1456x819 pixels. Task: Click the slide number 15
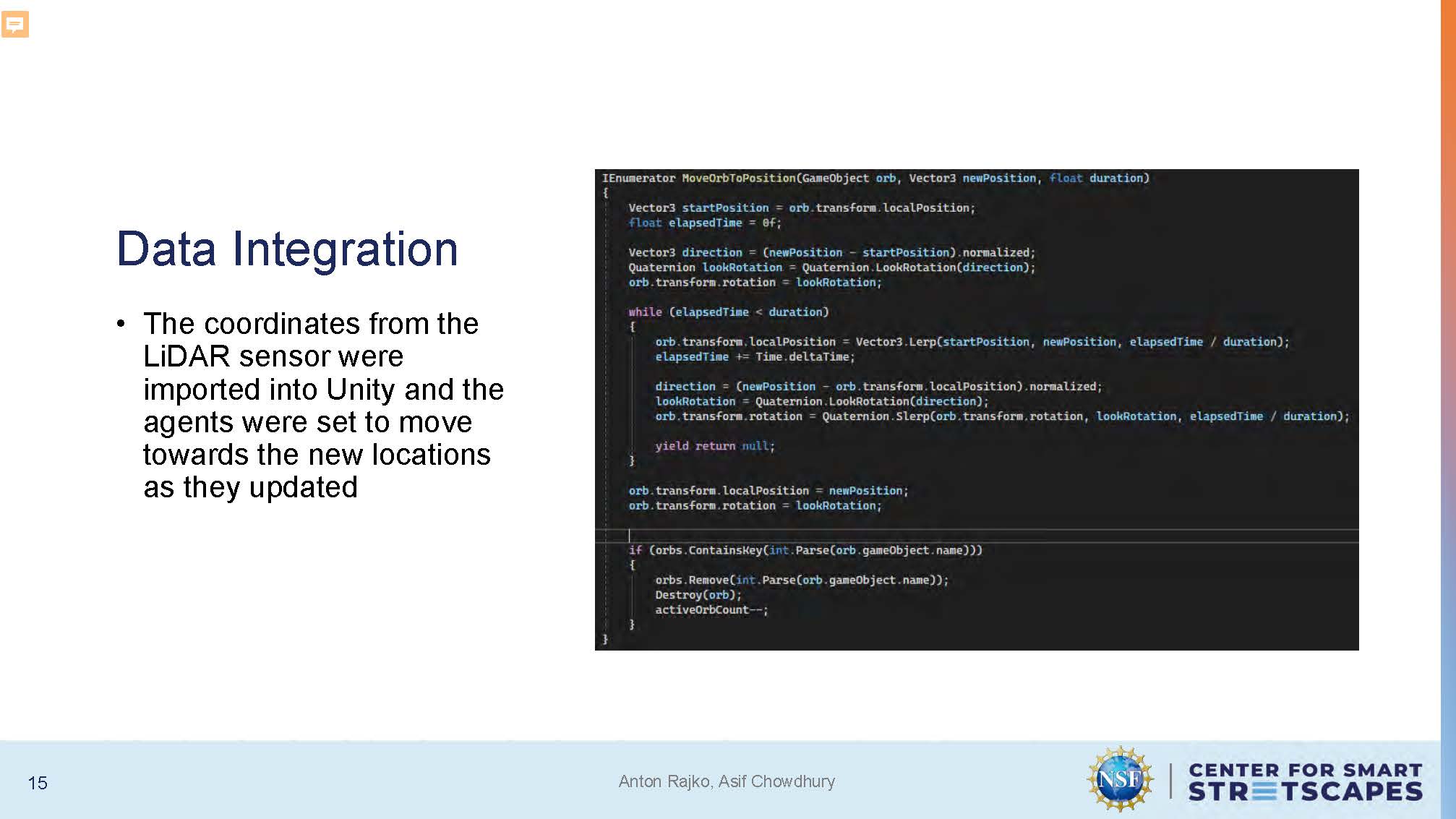(38, 783)
